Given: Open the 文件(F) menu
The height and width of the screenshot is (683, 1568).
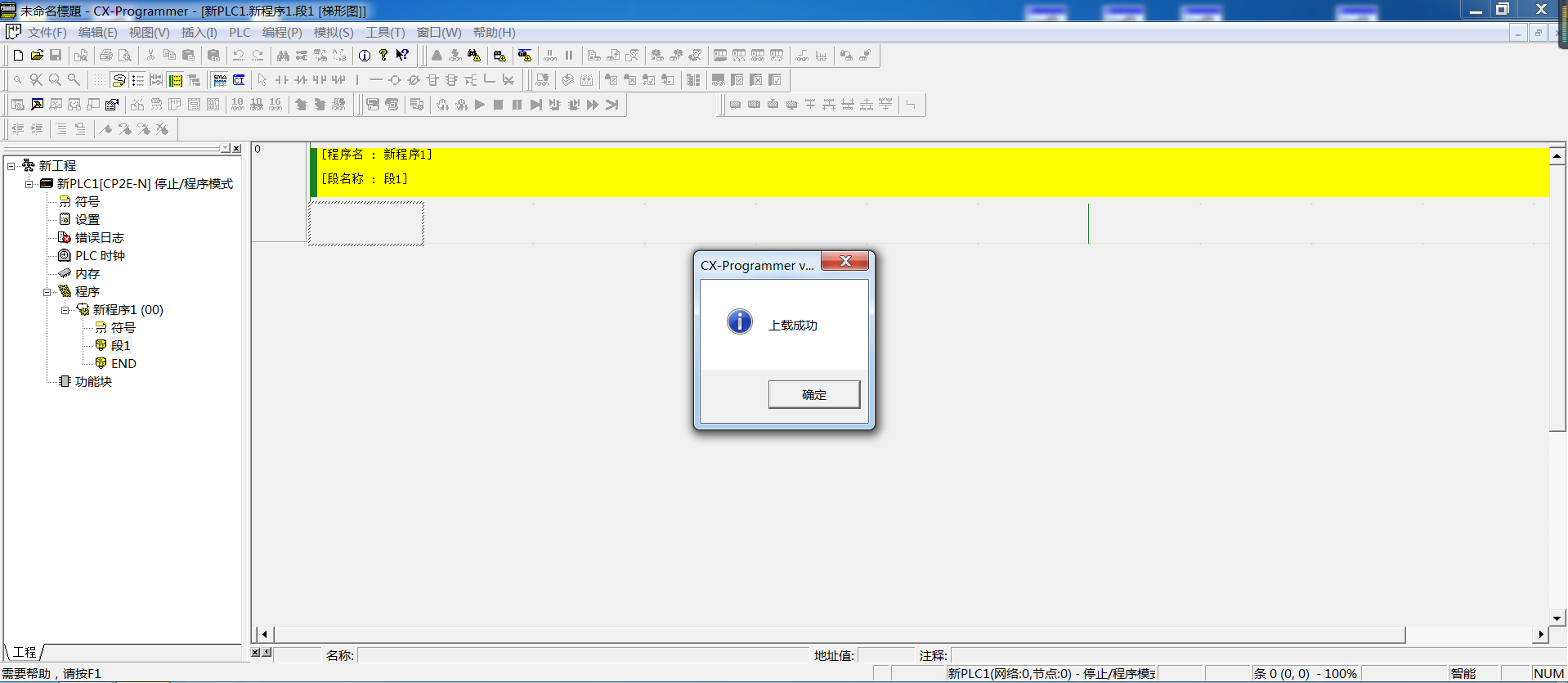Looking at the screenshot, I should coord(47,33).
